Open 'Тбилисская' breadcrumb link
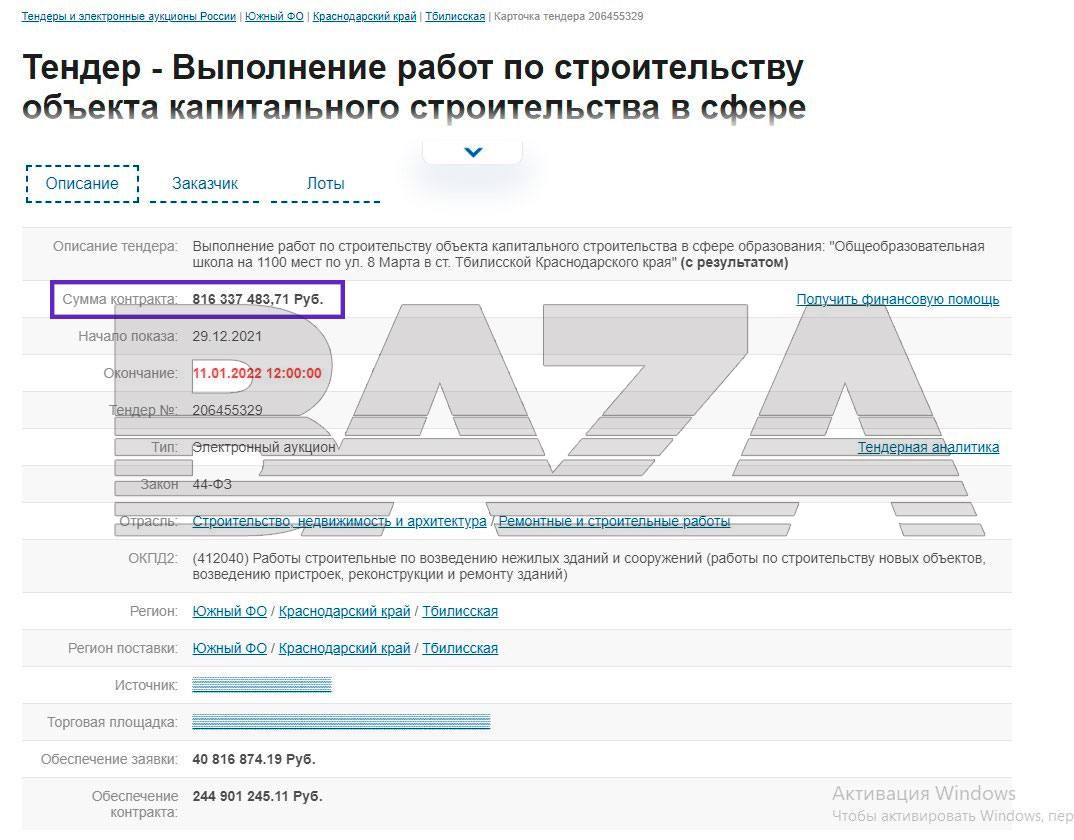 tap(455, 17)
